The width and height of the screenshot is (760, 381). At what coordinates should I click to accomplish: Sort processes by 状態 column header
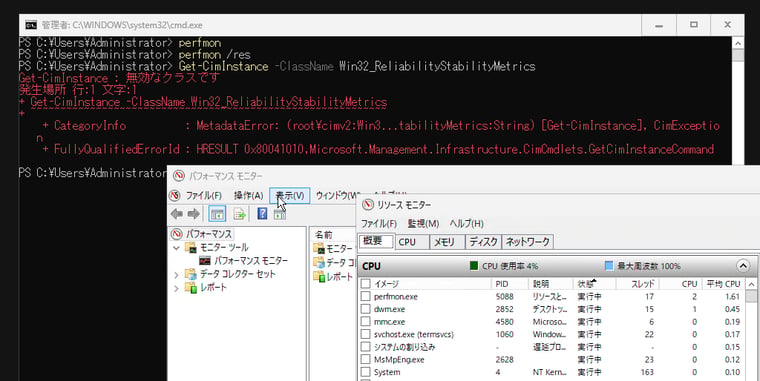594,284
